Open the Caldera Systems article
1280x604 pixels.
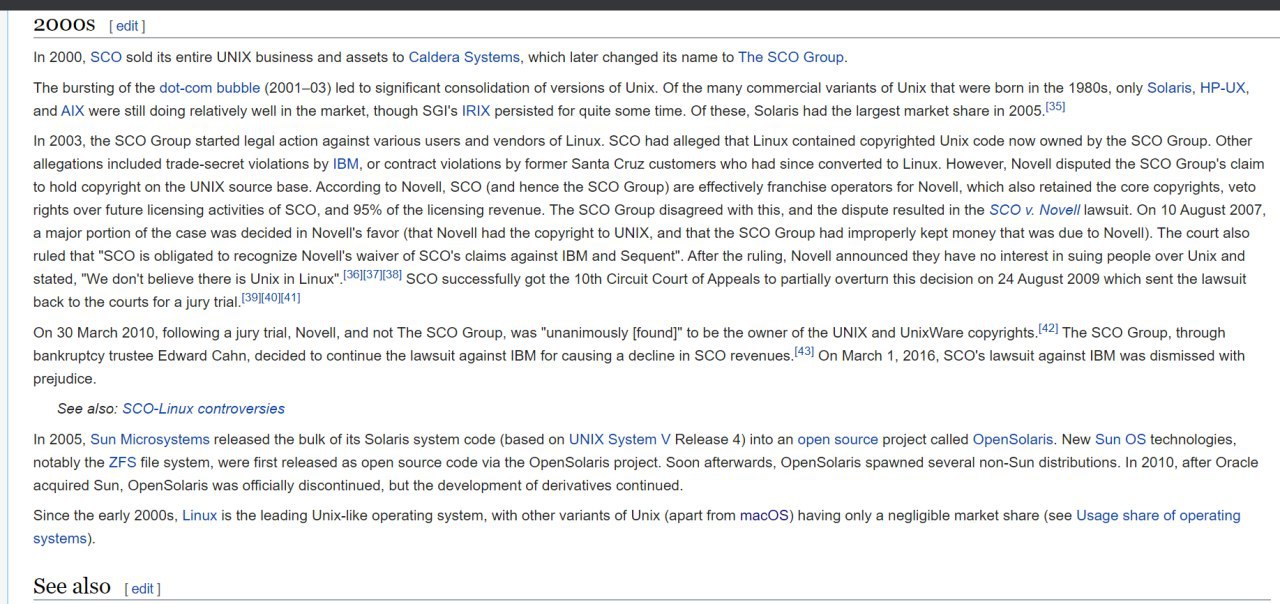click(464, 57)
